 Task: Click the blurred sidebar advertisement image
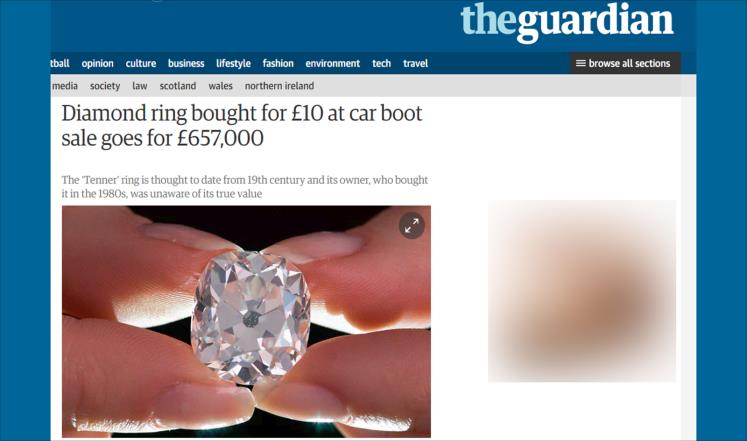(x=582, y=291)
